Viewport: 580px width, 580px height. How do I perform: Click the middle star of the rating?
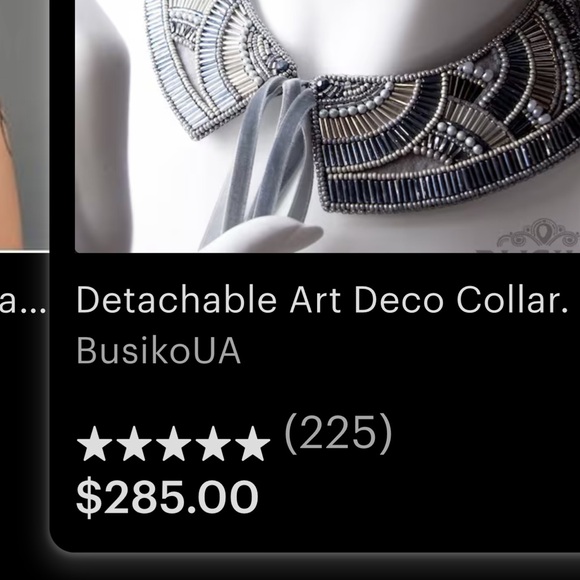click(173, 444)
